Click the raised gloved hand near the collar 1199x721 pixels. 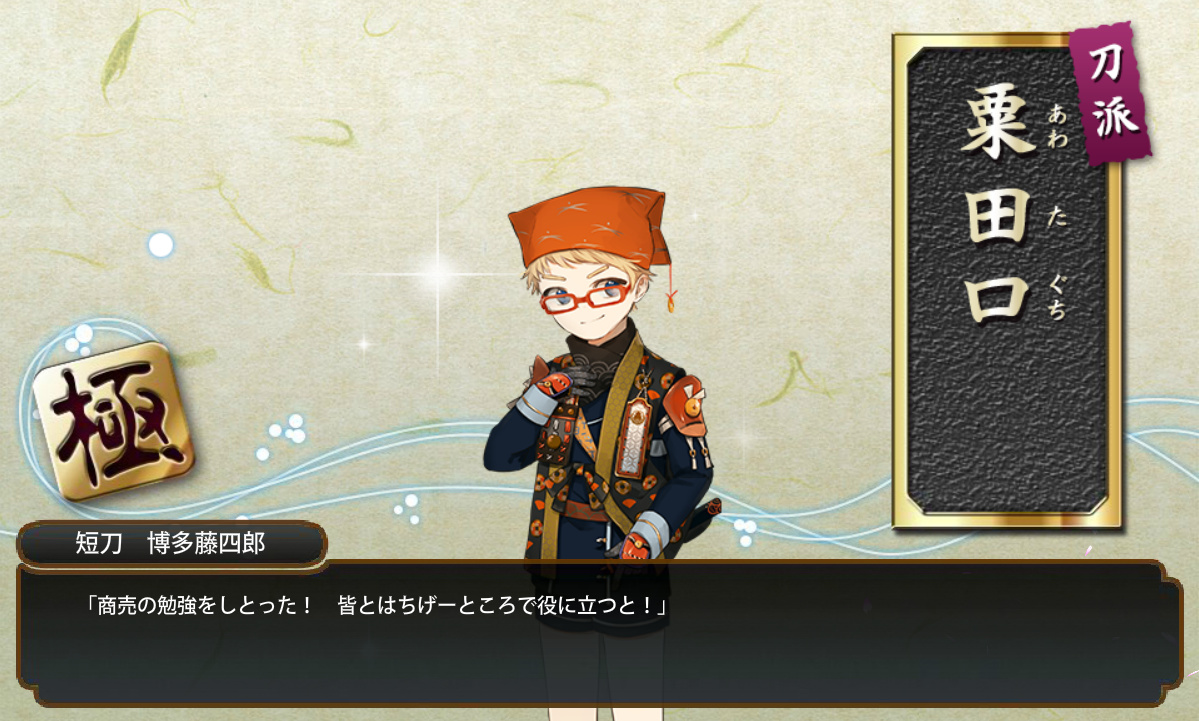564,380
